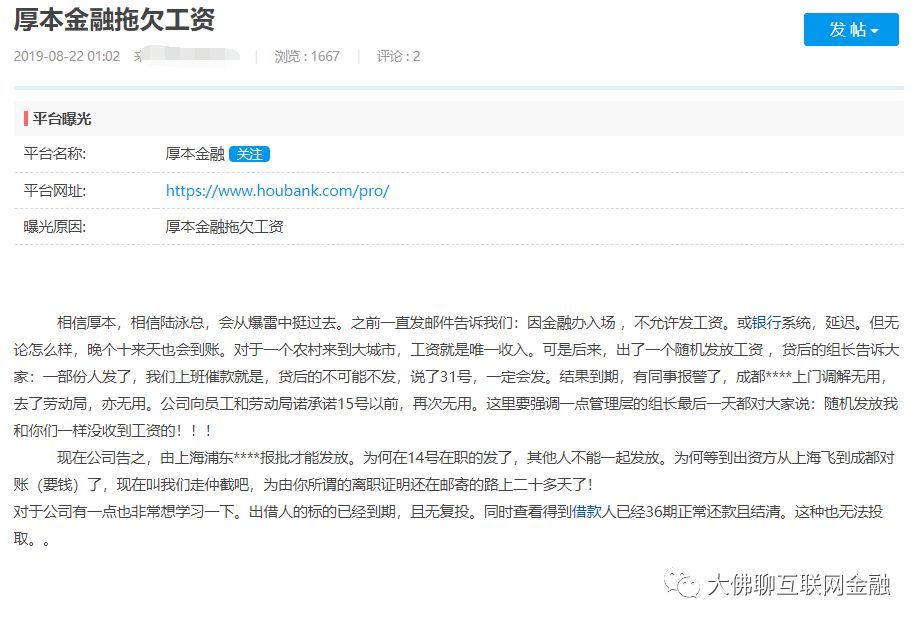Open the 发帖 dropdown button

click(x=851, y=29)
